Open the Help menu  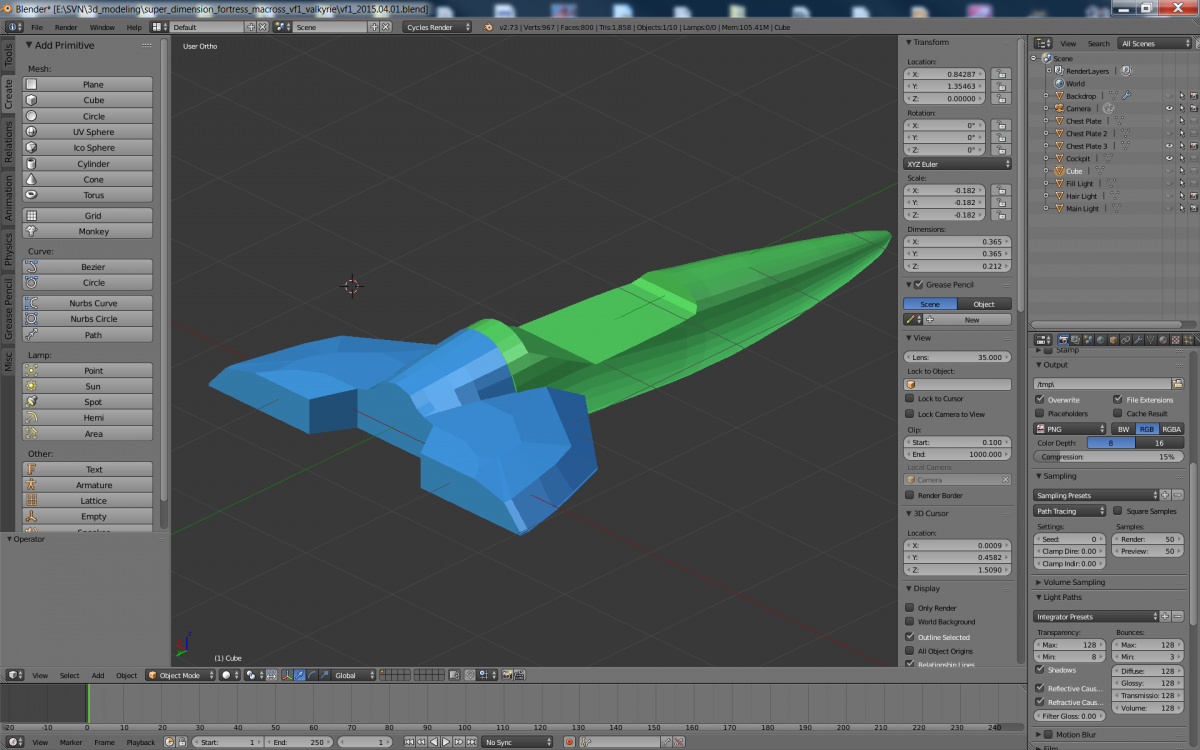click(134, 27)
